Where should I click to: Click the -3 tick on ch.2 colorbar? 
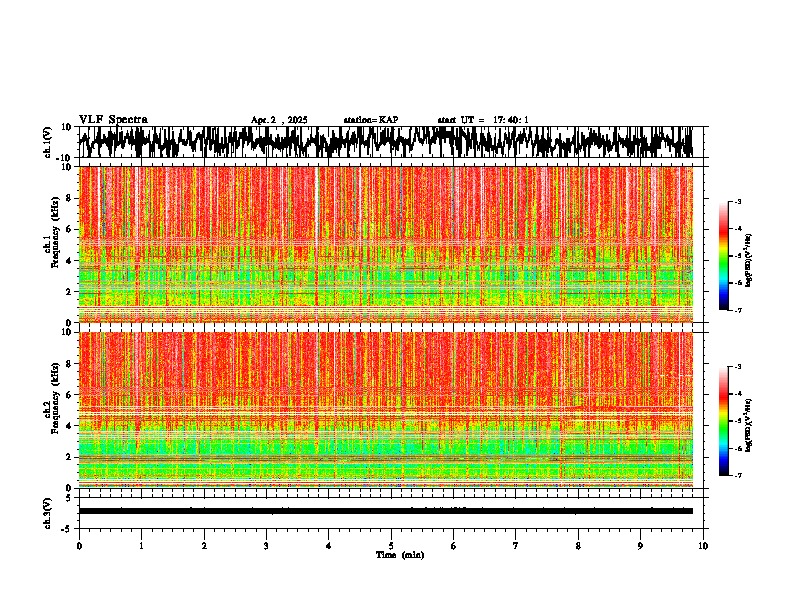click(x=738, y=367)
